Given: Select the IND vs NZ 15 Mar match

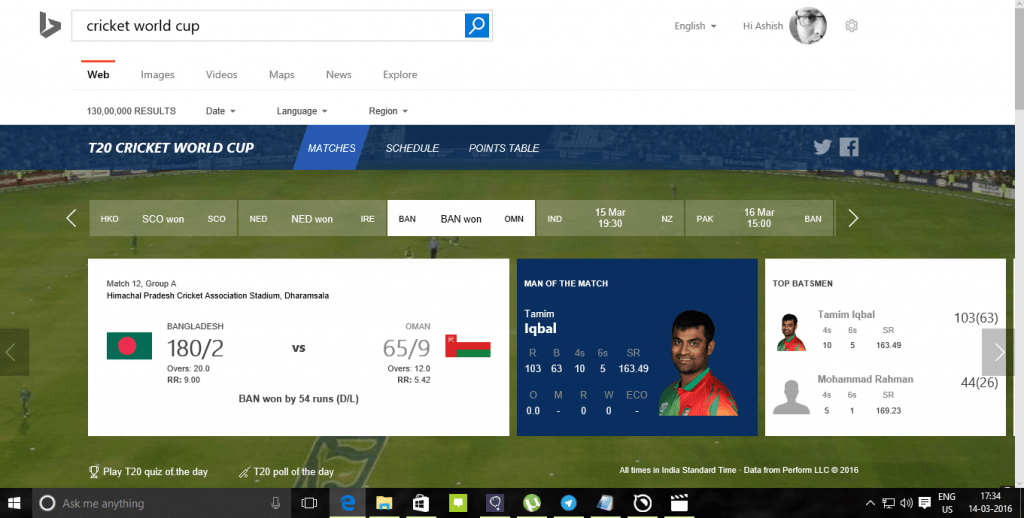Looking at the screenshot, I should coord(610,218).
